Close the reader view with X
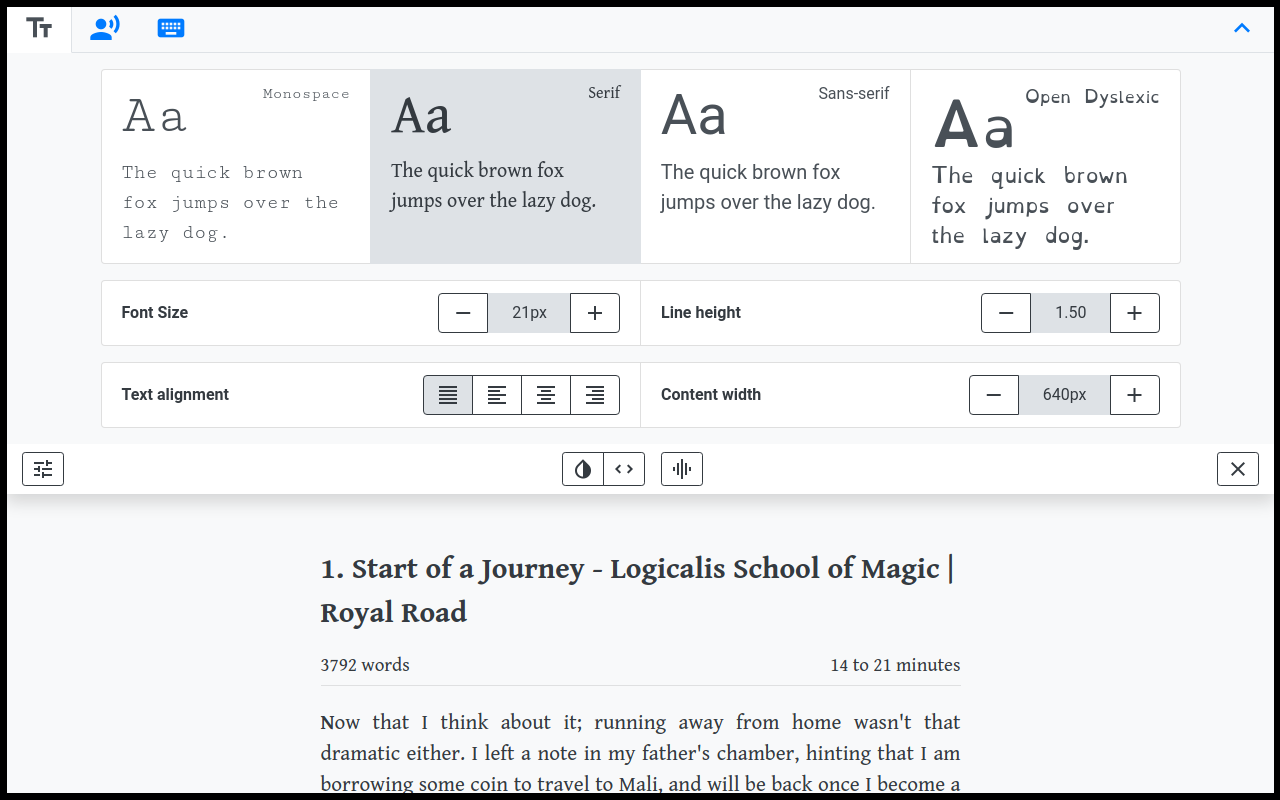This screenshot has width=1280, height=800. click(1238, 469)
